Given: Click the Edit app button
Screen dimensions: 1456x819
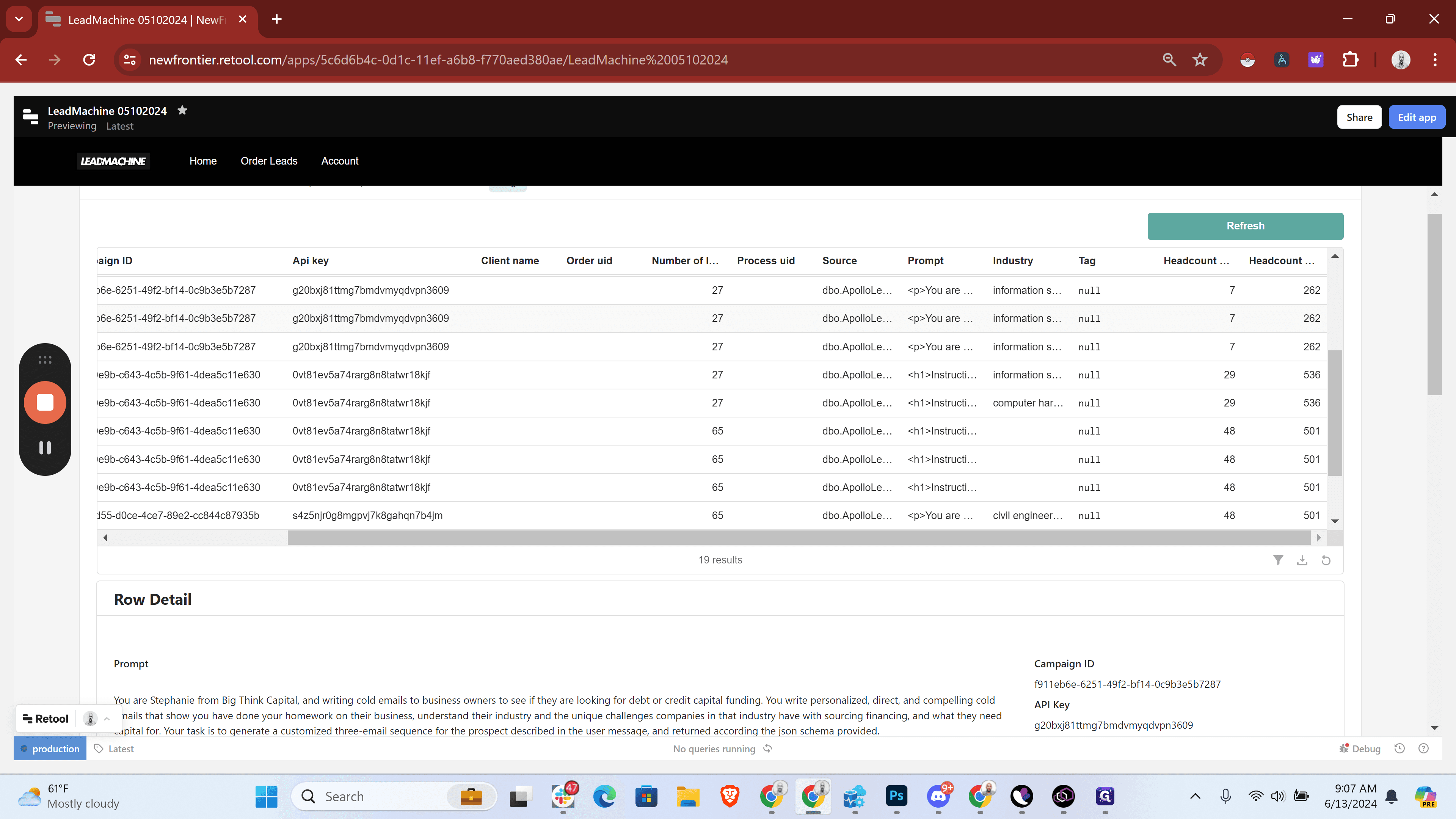Looking at the screenshot, I should pos(1417,117).
